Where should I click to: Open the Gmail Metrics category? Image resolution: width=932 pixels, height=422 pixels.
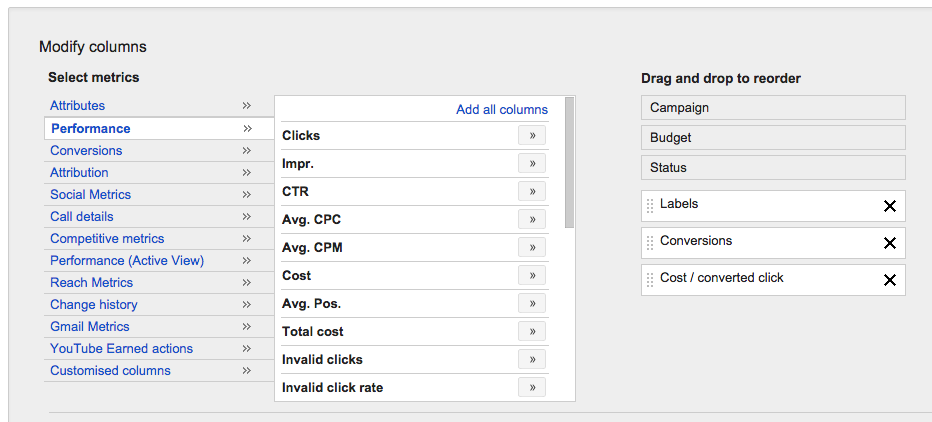tap(90, 326)
